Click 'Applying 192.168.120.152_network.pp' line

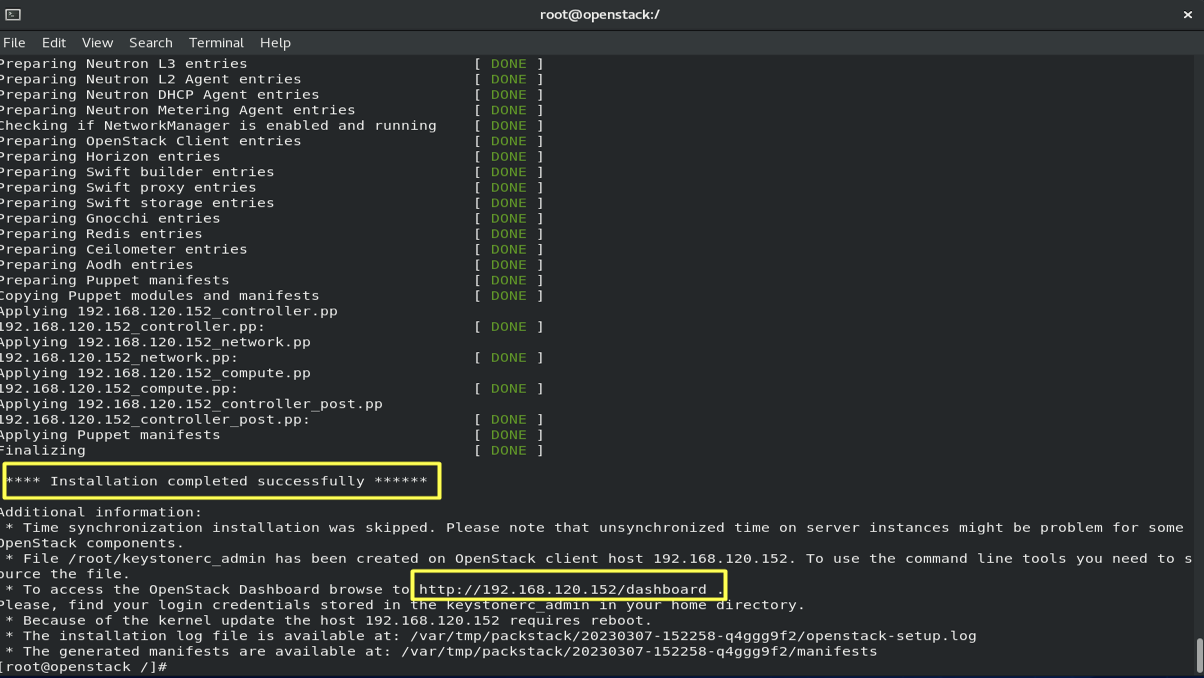[155, 342]
